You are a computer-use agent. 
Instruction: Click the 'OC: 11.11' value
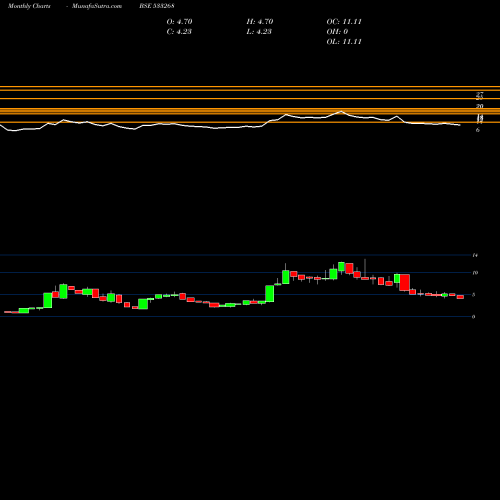(x=344, y=22)
